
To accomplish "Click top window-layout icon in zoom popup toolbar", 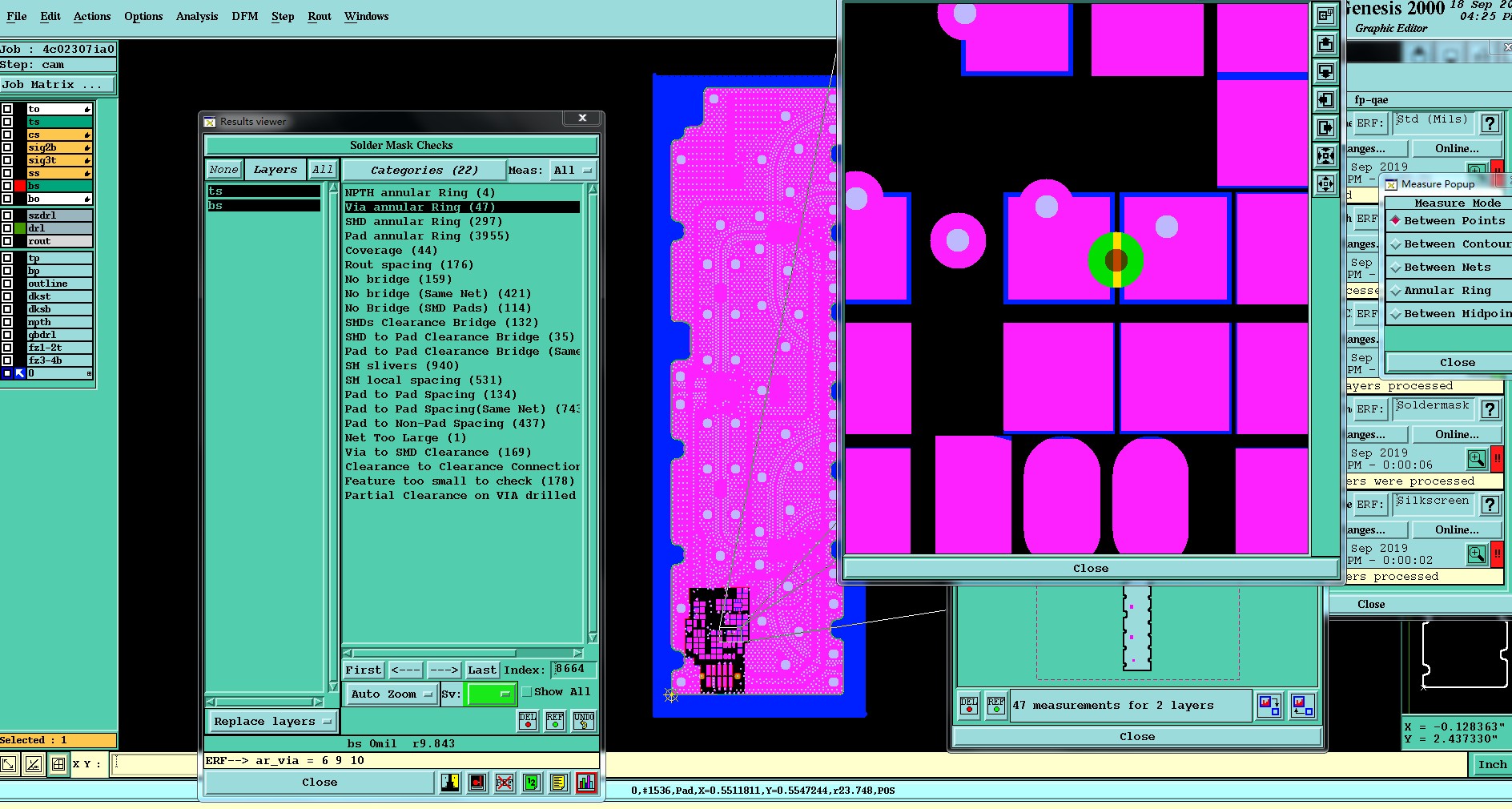I will point(1325,15).
